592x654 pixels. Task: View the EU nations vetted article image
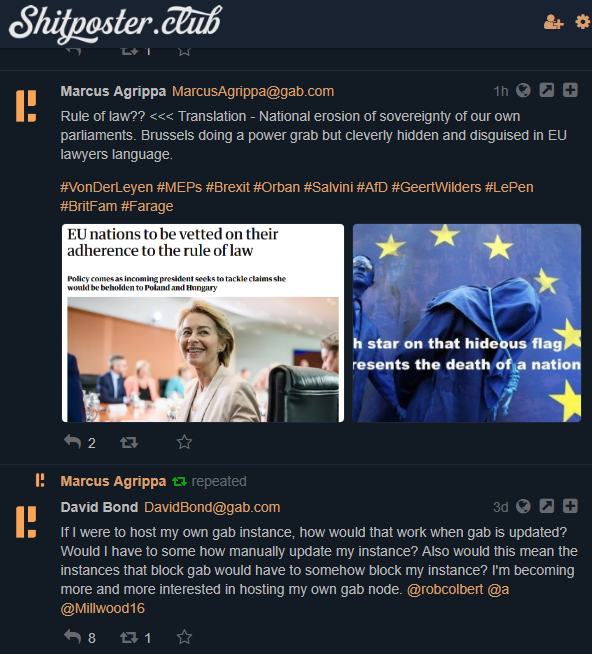tap(203, 323)
